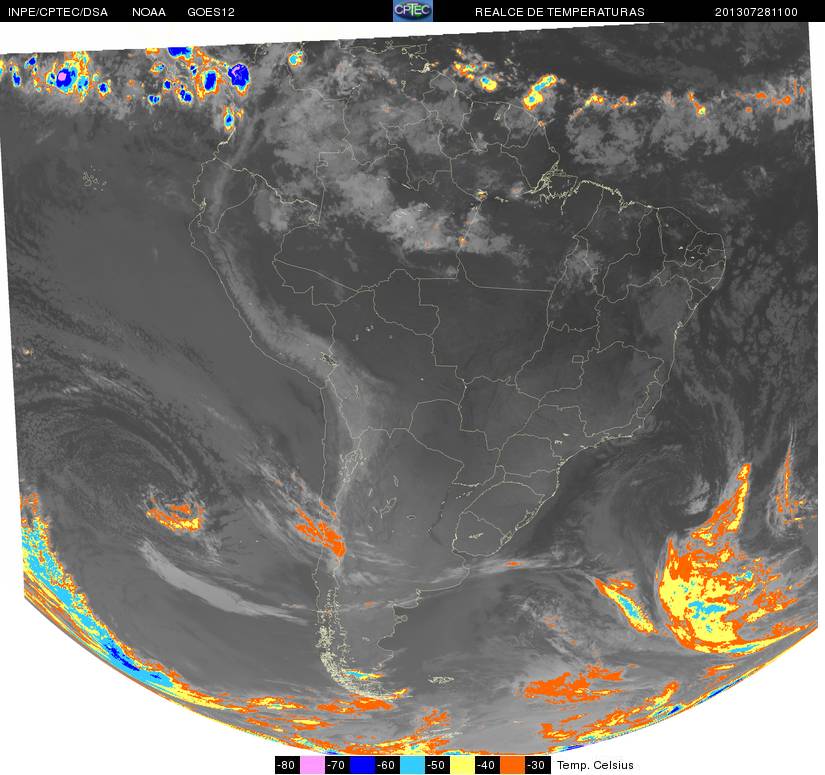Click the -50 legend value label

pyautogui.click(x=436, y=765)
